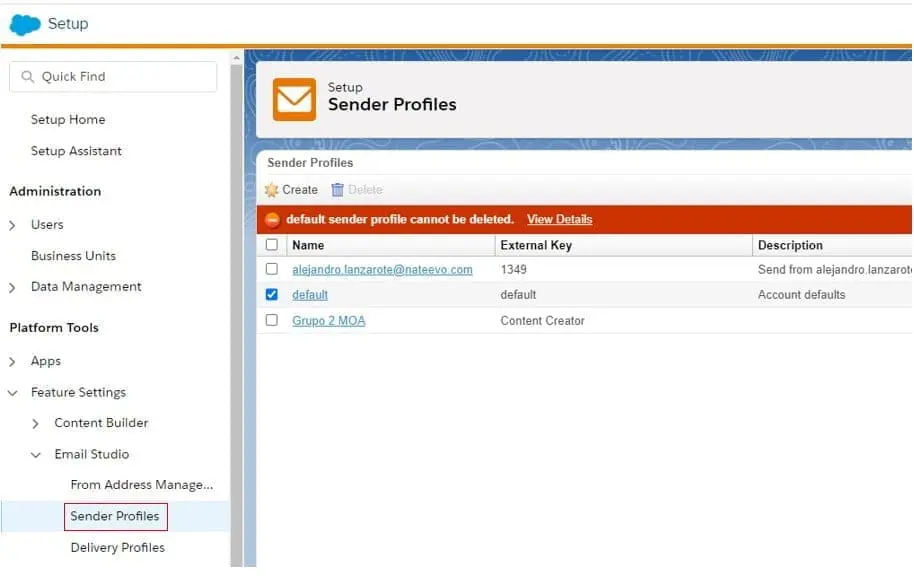Expand the Data Management section
The width and height of the screenshot is (914, 577).
point(13,287)
